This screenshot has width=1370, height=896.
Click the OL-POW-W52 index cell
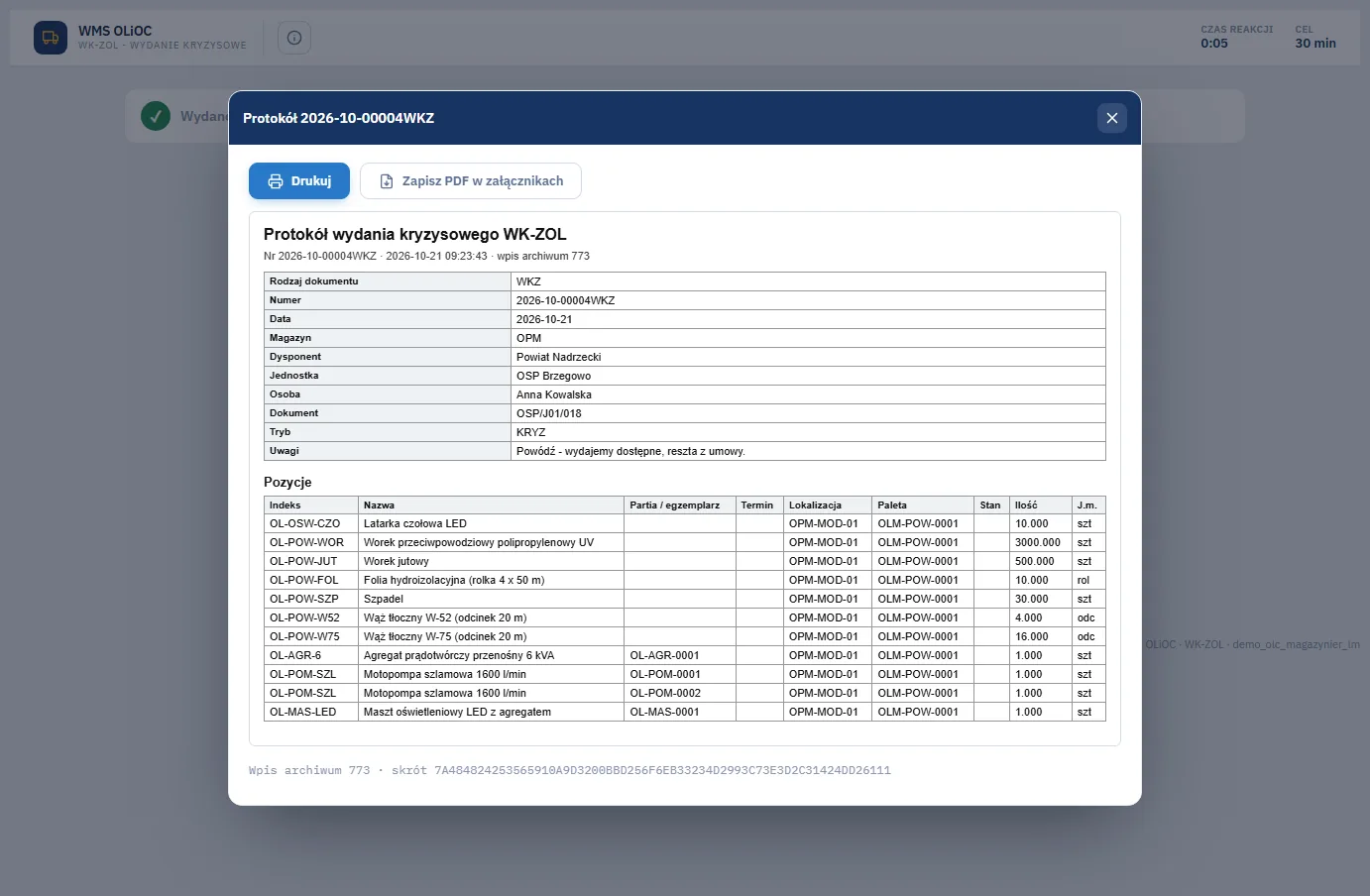point(311,618)
